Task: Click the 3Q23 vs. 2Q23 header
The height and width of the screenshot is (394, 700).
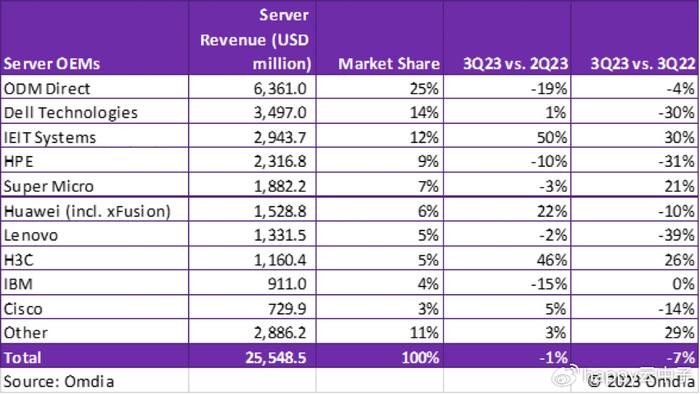Action: pos(507,37)
